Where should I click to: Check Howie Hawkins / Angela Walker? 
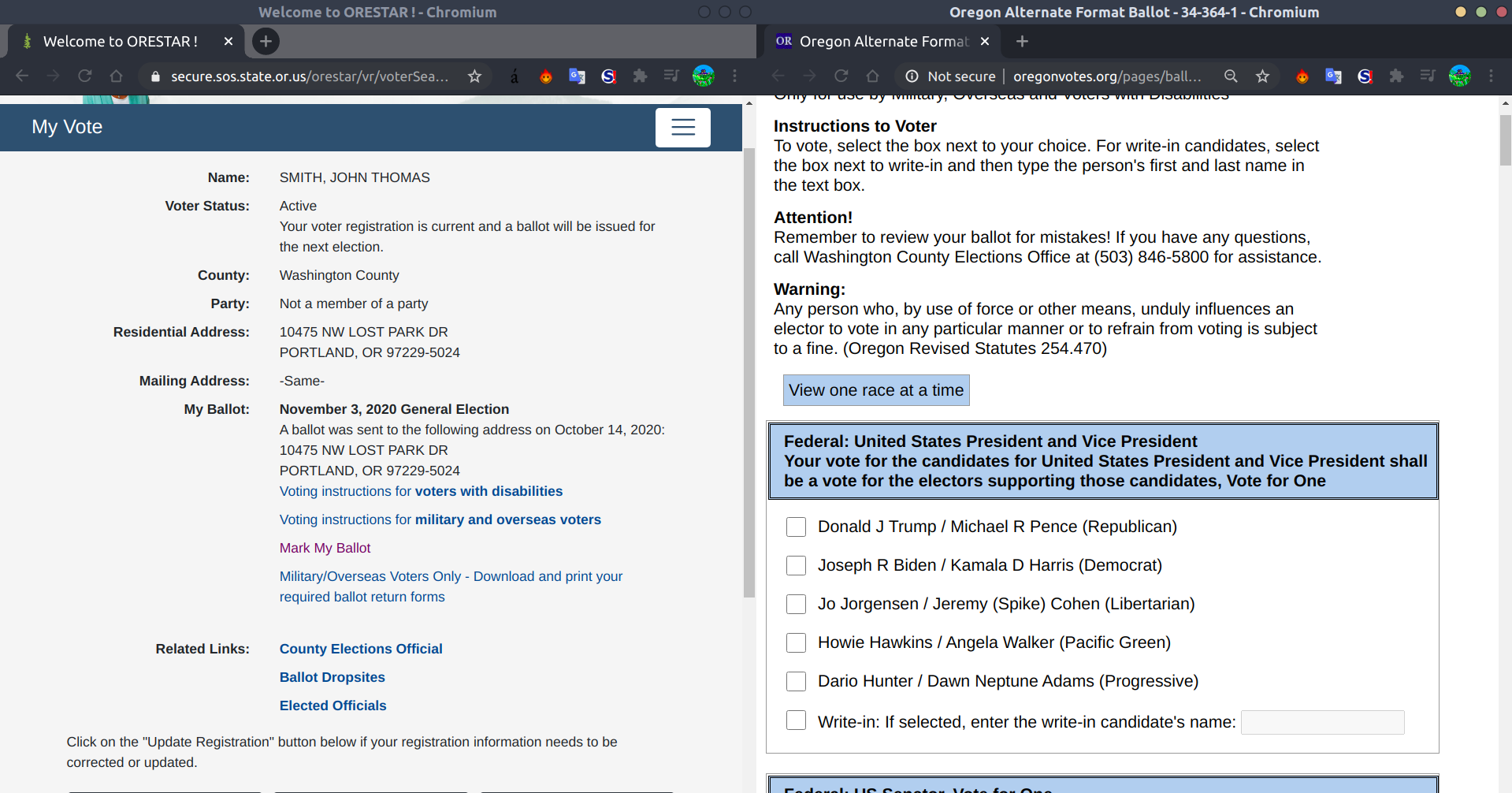[796, 642]
